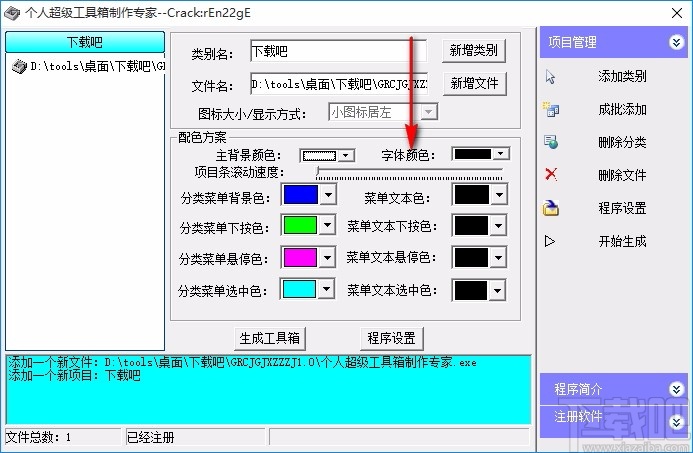This screenshot has width=693, height=453.
Task: Click the black 字体颜色 swatch
Action: pos(473,154)
